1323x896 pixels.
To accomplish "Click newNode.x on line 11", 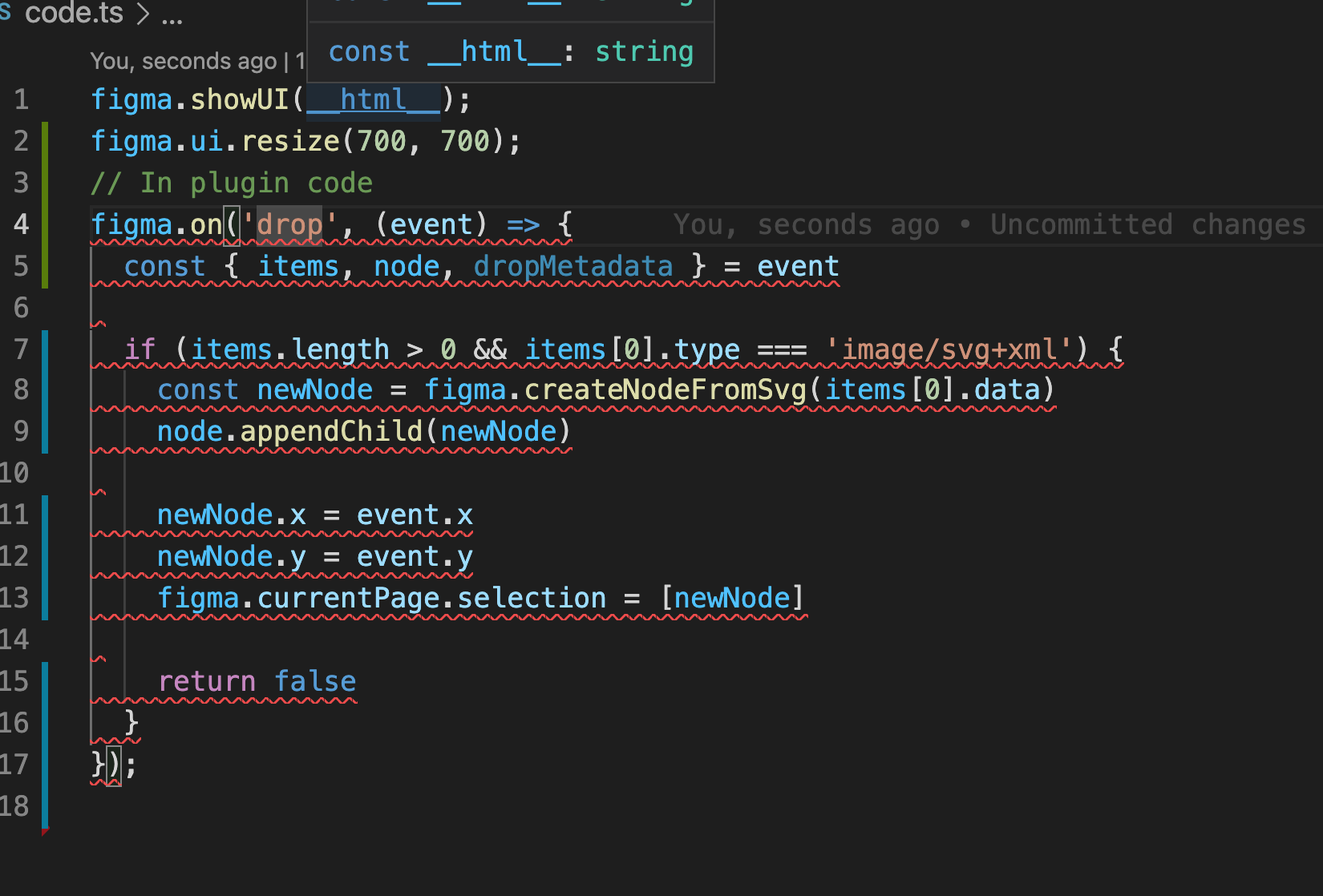I will pyautogui.click(x=232, y=515).
